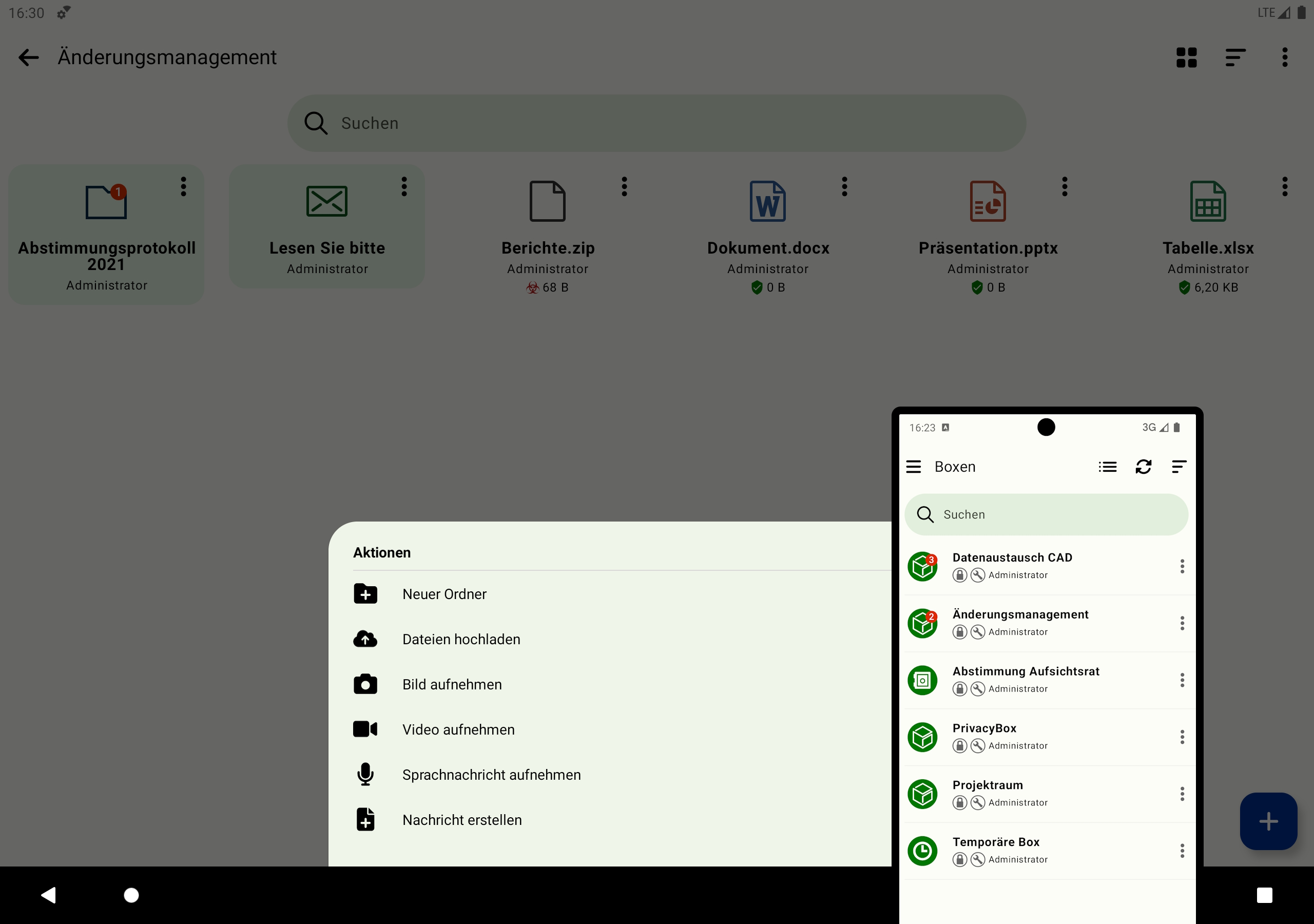Tap Android back navigation button
Screen dimensions: 1314x924
(49, 895)
